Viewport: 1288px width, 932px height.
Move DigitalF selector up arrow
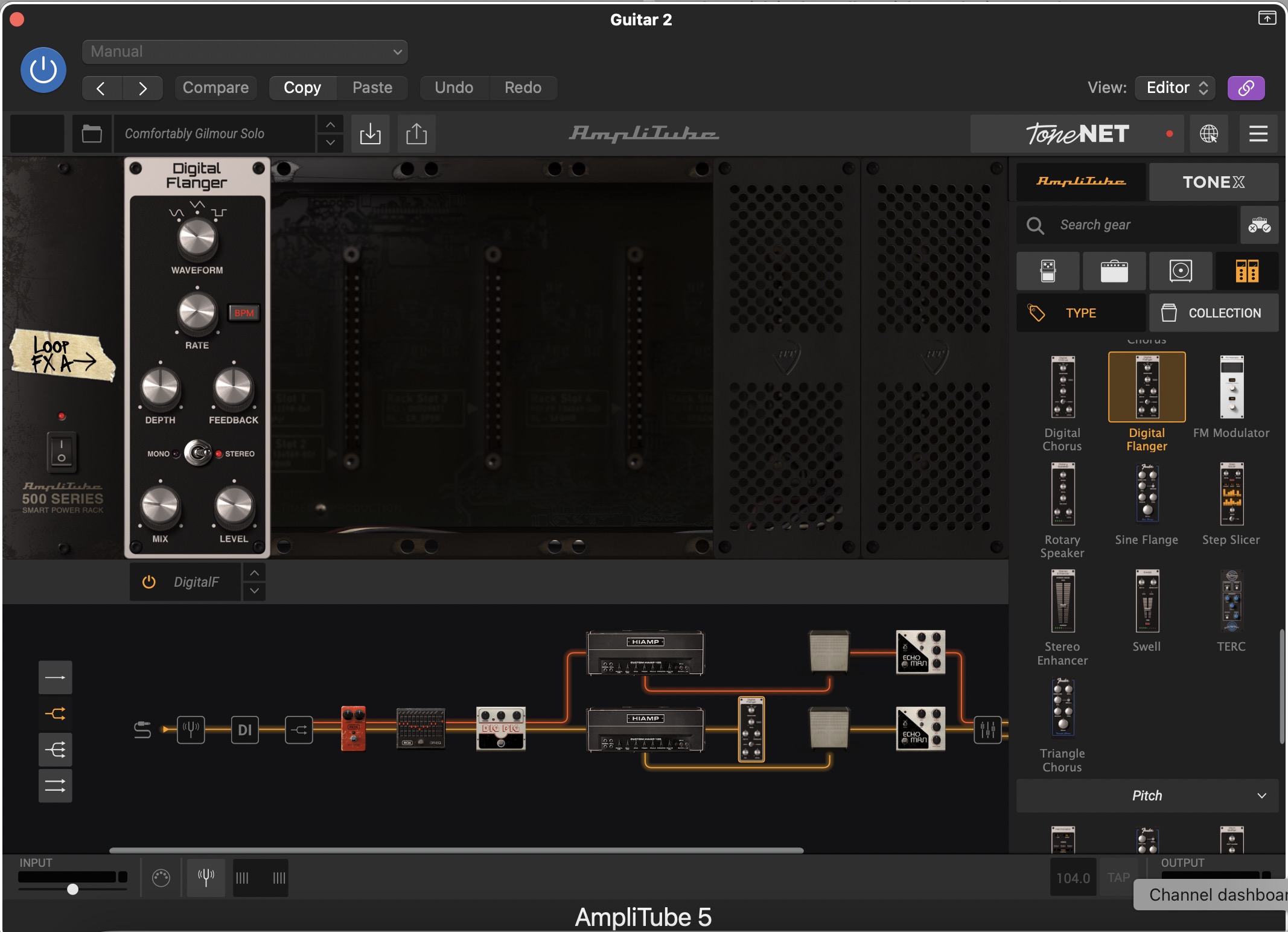(x=255, y=572)
